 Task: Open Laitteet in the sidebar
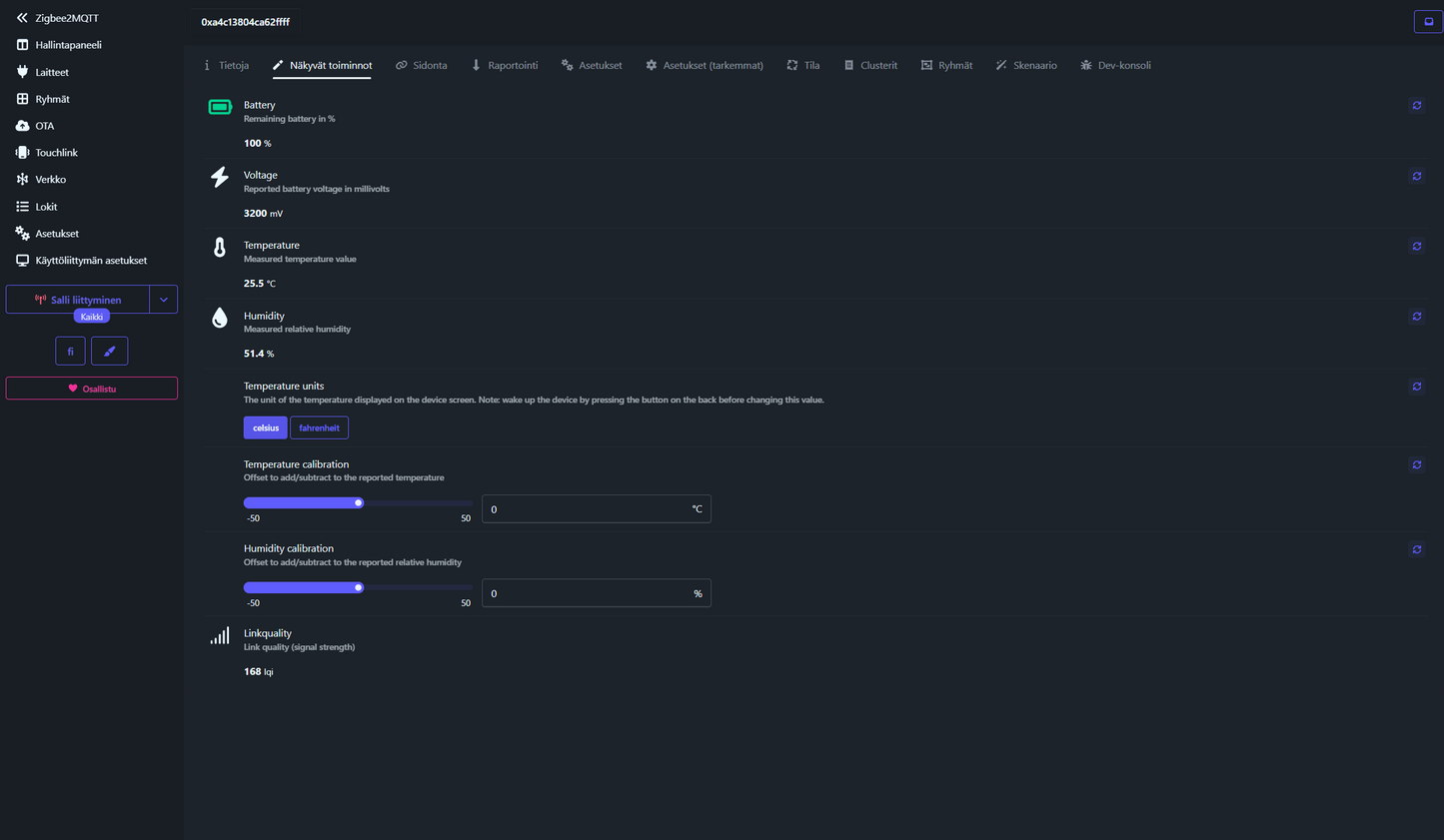tap(52, 72)
